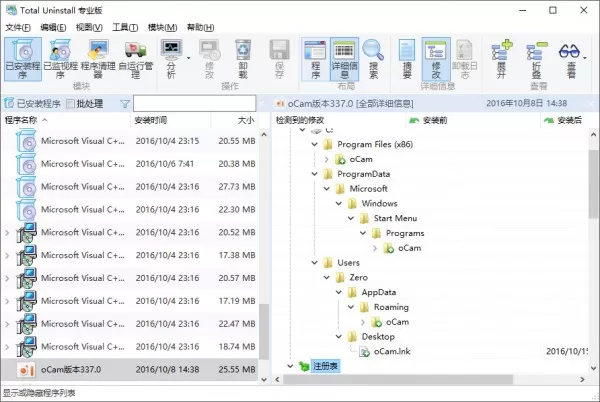Click the filter funnel icon
The height and width of the screenshot is (402, 600).
(x=125, y=104)
